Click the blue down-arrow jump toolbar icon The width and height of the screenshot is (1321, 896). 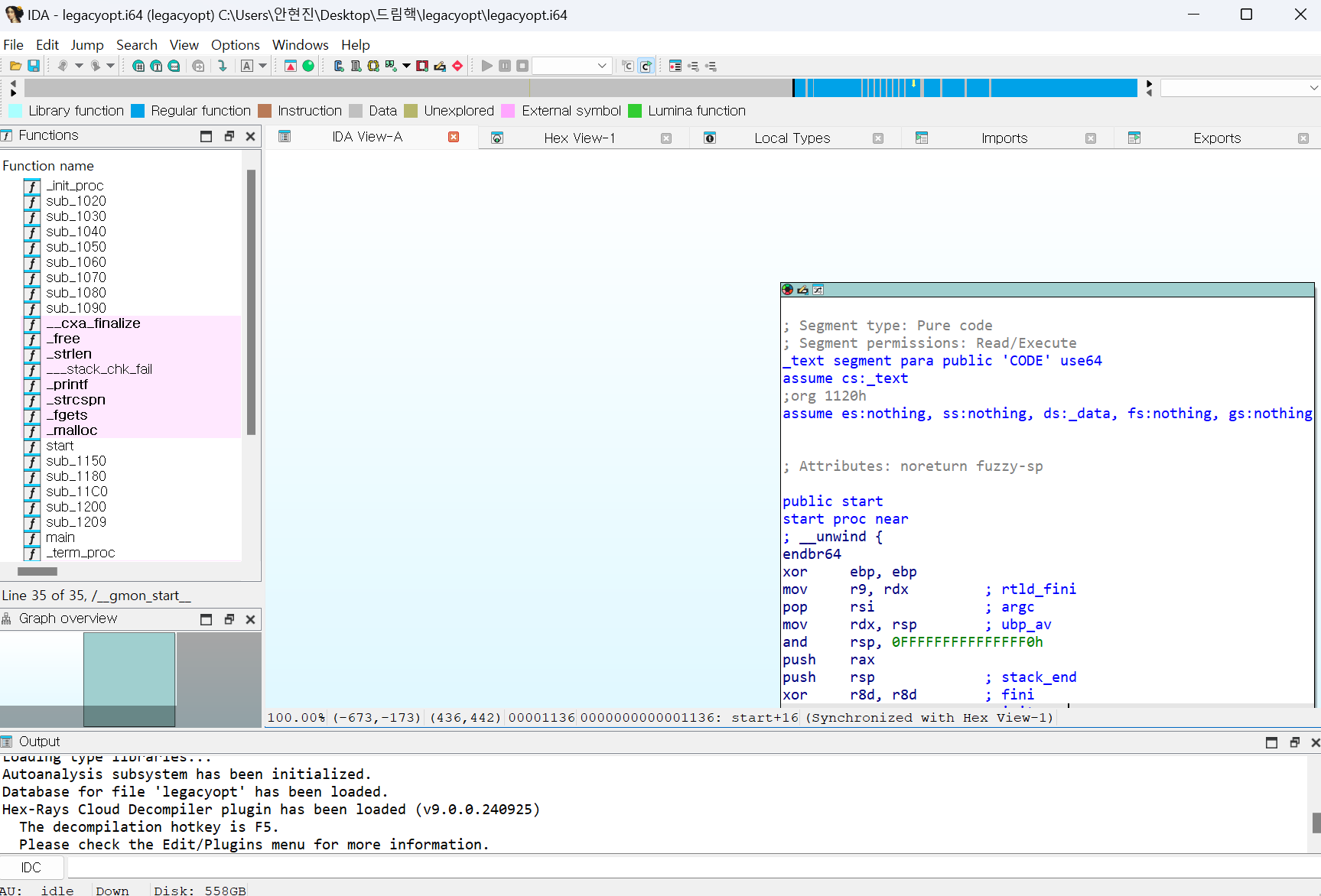click(x=222, y=66)
